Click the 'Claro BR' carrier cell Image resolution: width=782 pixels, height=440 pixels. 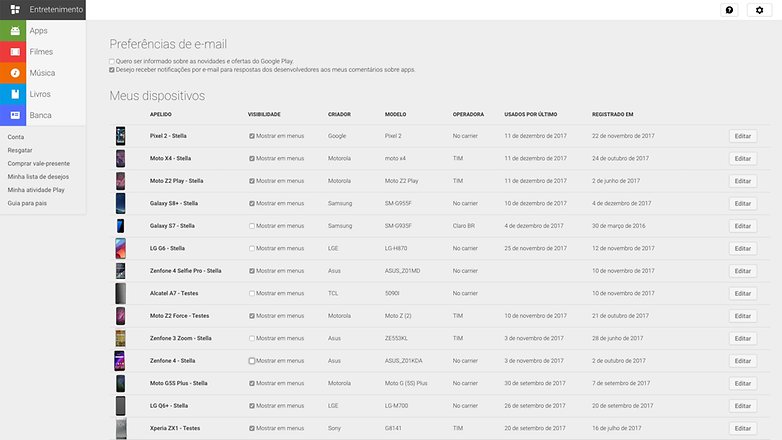(464, 226)
